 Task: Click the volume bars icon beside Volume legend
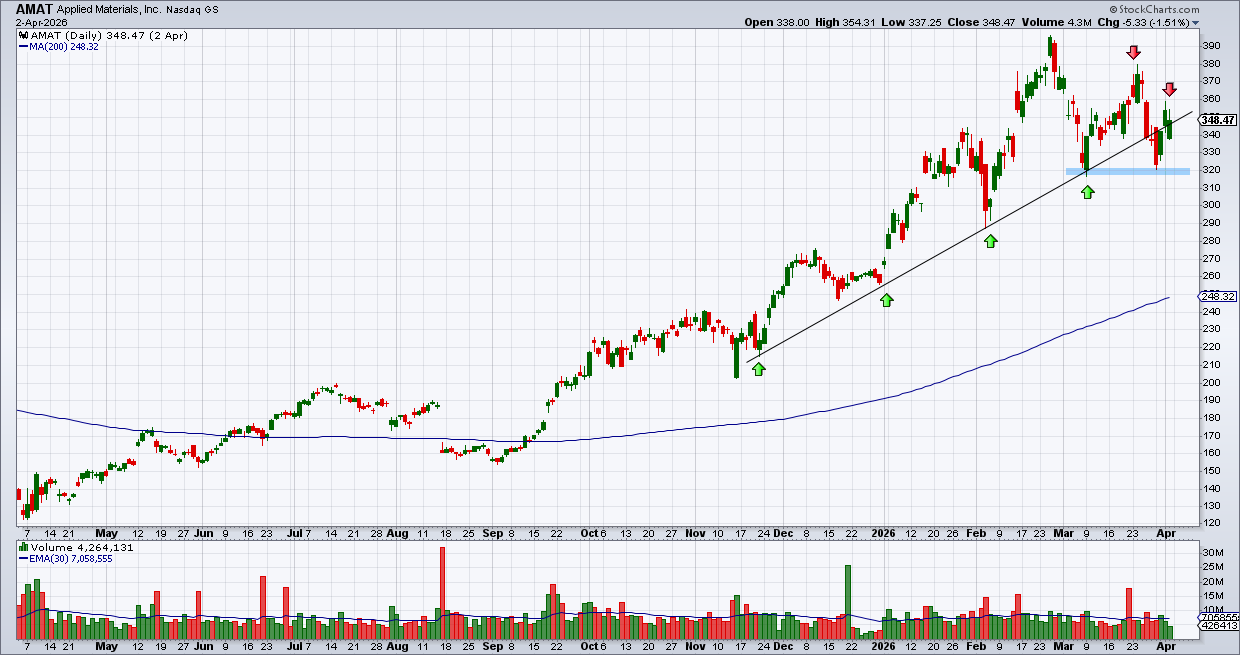(23, 547)
